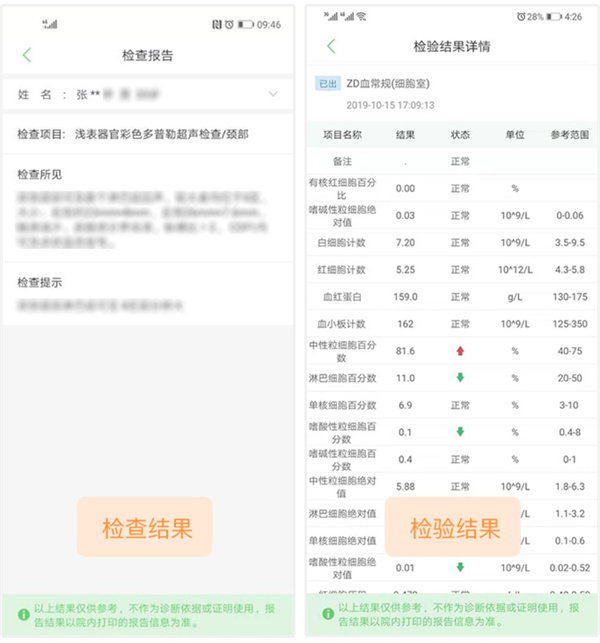The image size is (600, 643).
Task: Tap the result value 7.20
Action: pos(405,243)
